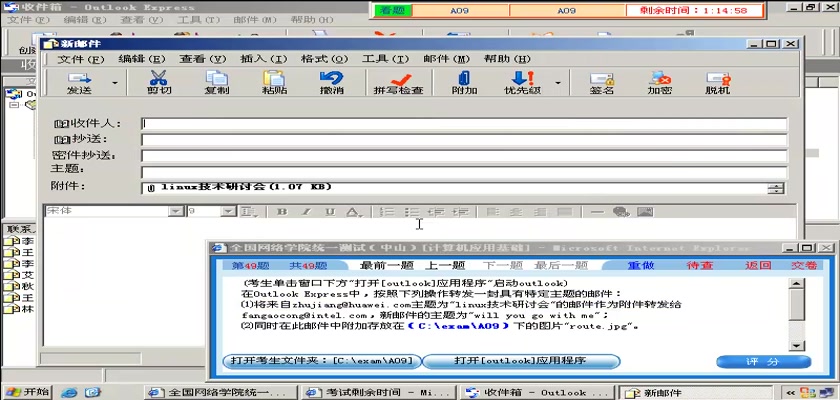Toggle Italic formatting button

click(306, 212)
